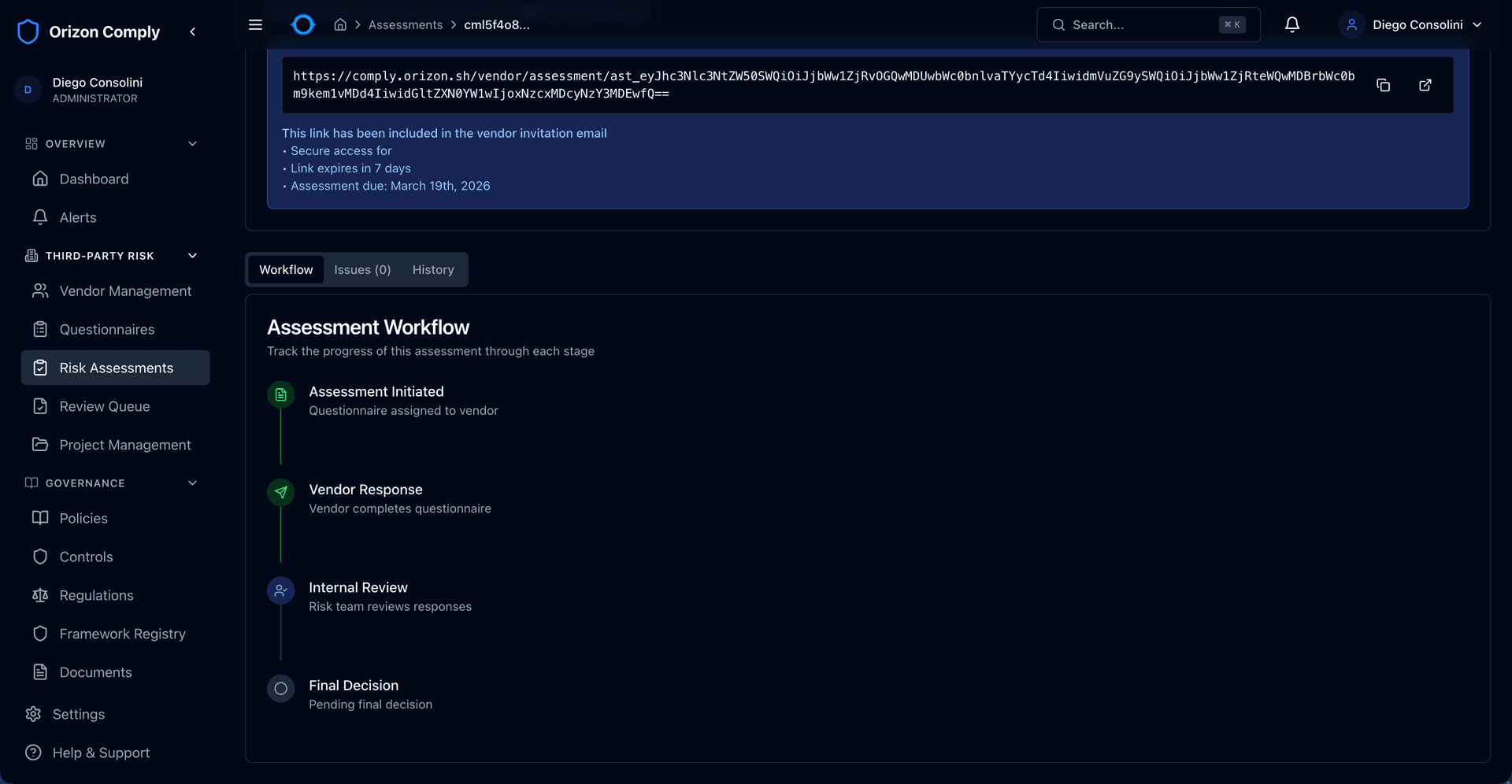The image size is (1512, 784).
Task: Open notifications bell
Action: [x=1291, y=25]
